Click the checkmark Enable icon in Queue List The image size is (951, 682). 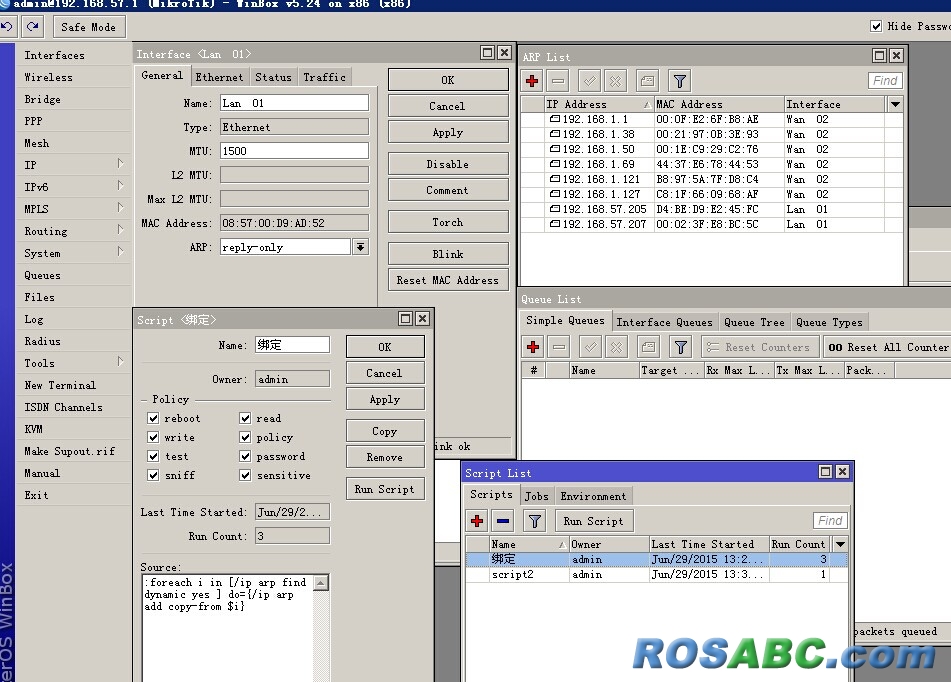tap(590, 347)
